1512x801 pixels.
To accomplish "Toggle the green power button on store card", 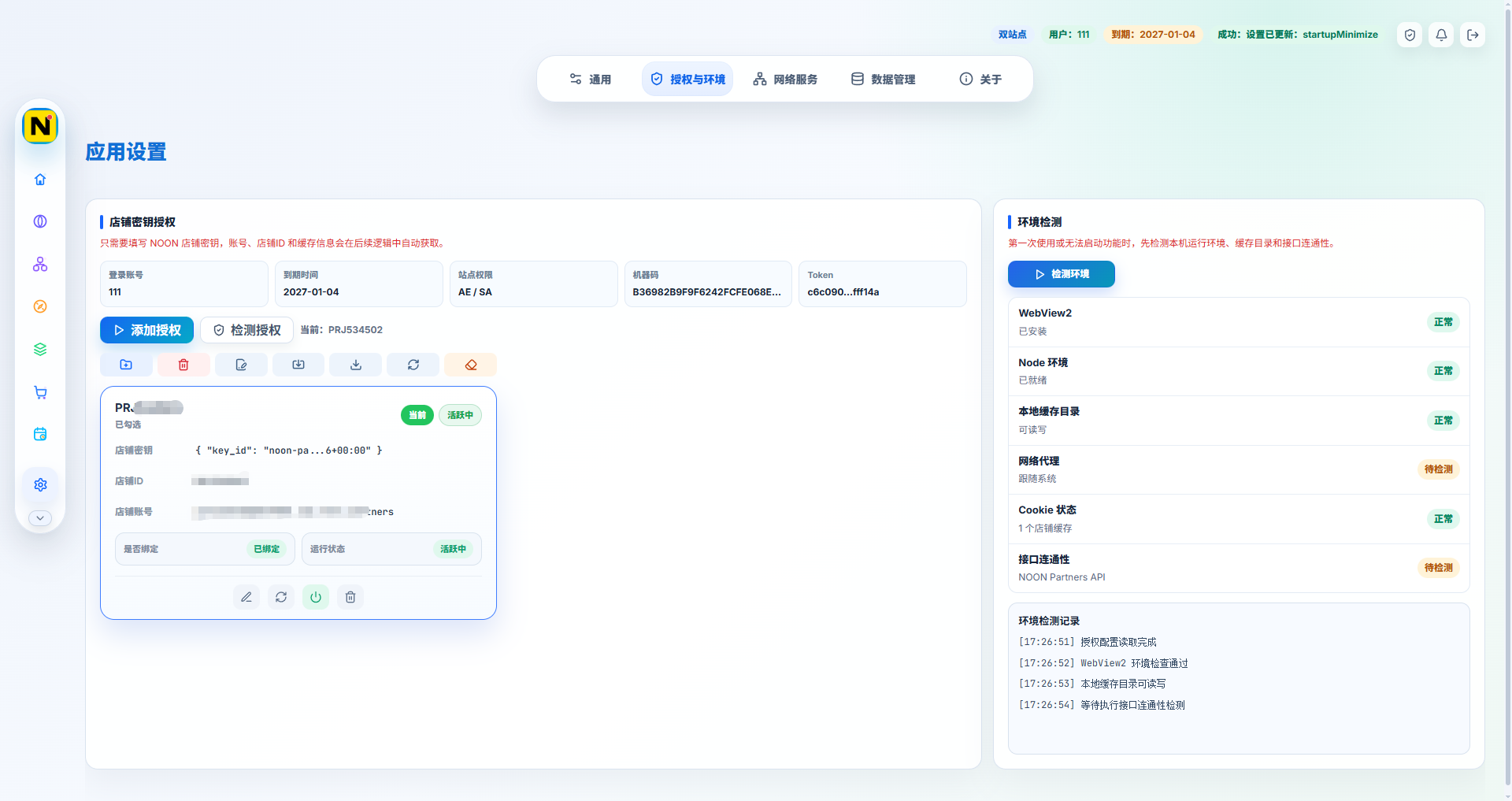I will [316, 597].
